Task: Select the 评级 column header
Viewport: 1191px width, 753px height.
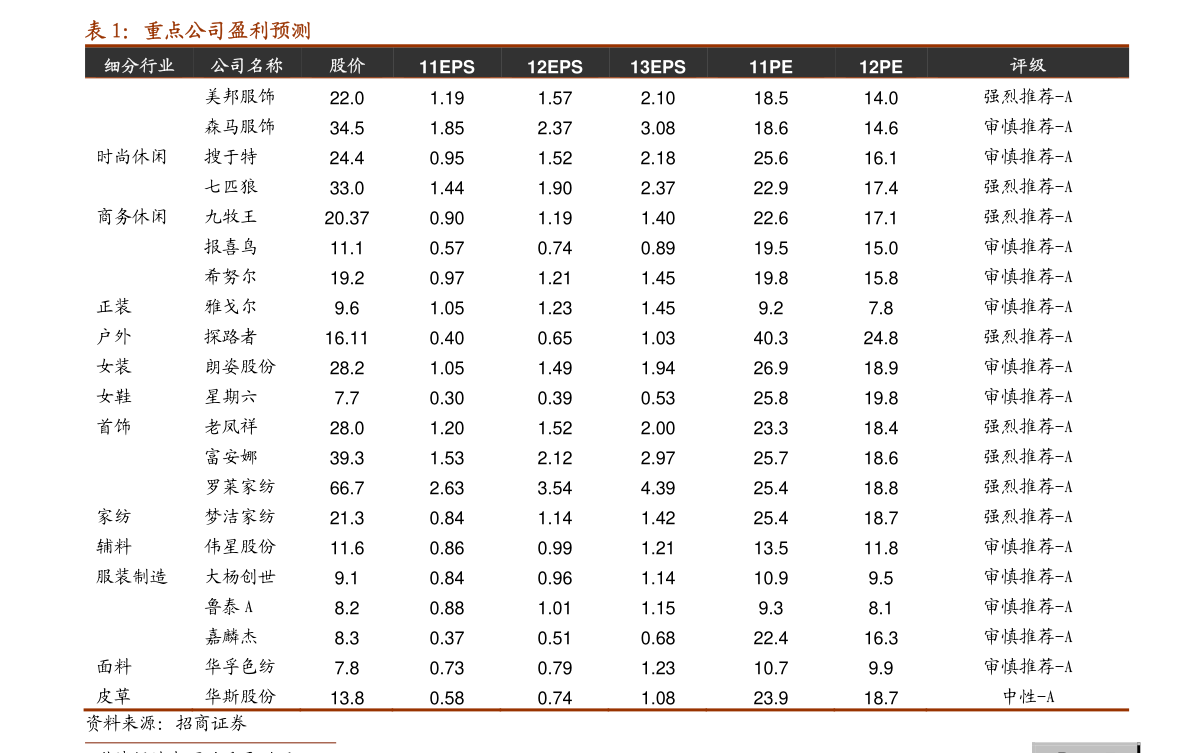Action: 1027,66
